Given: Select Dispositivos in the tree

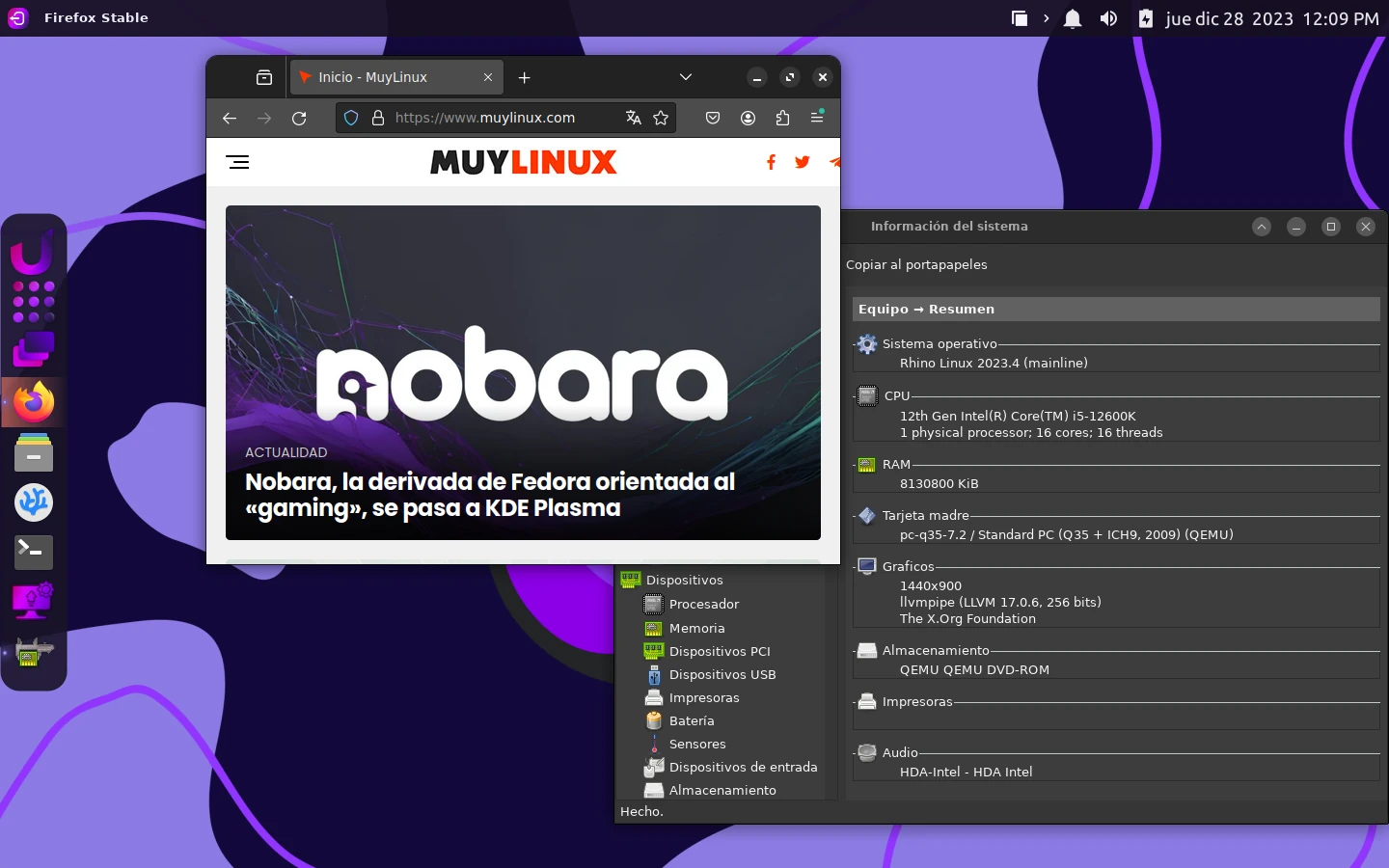Looking at the screenshot, I should click(x=684, y=581).
